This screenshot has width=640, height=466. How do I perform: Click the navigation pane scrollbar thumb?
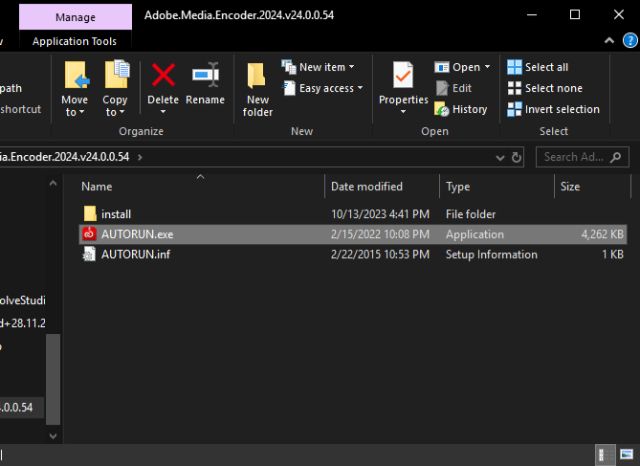(x=53, y=379)
